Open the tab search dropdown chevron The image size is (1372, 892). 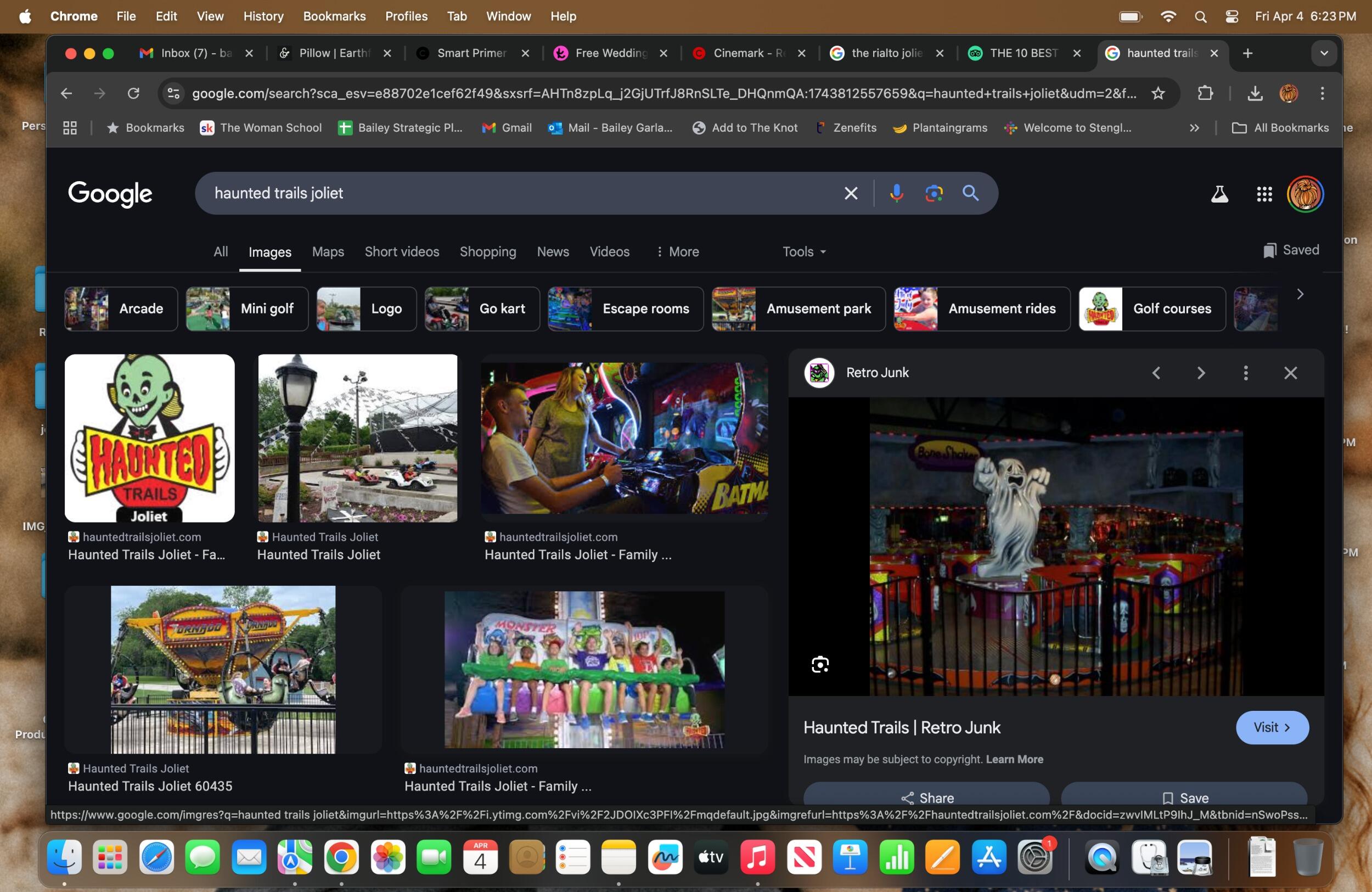click(x=1324, y=53)
